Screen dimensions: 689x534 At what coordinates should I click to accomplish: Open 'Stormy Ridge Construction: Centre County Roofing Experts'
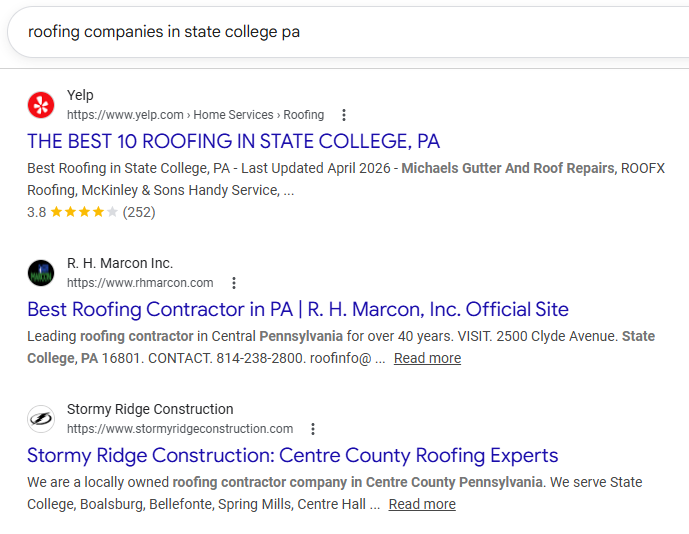pos(292,456)
